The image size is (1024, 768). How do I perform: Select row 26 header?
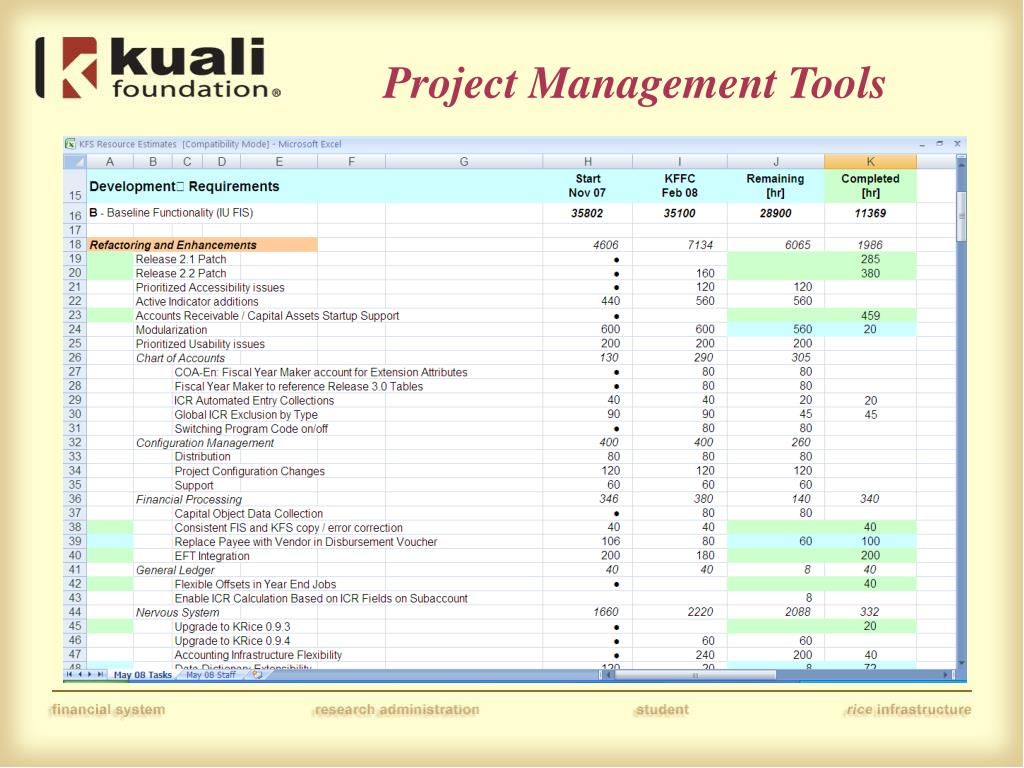point(74,358)
